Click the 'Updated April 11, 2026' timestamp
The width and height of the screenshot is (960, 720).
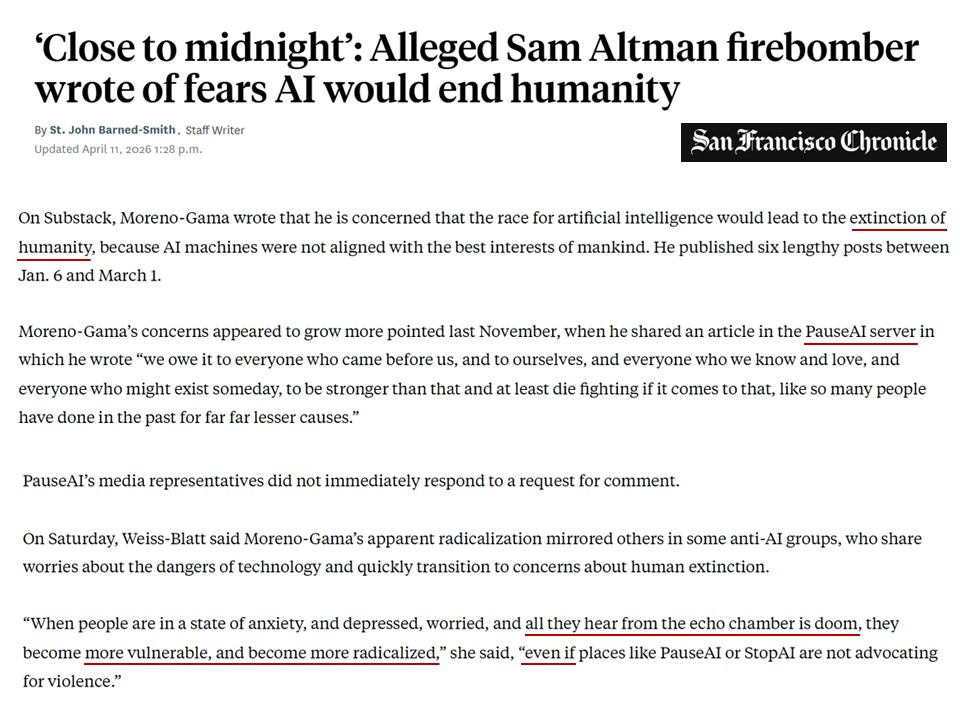click(x=118, y=149)
